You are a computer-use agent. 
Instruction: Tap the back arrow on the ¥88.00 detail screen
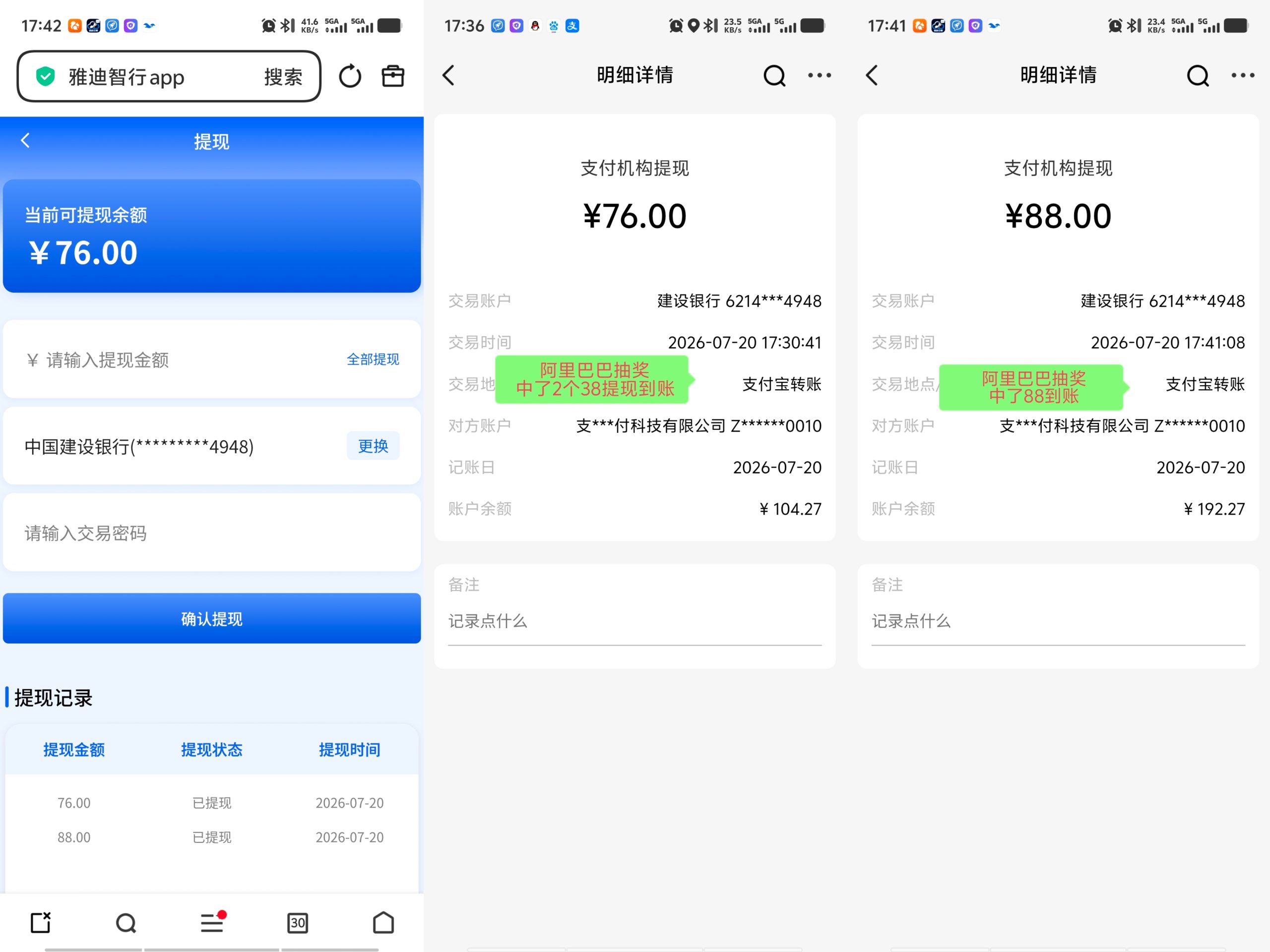tap(872, 75)
